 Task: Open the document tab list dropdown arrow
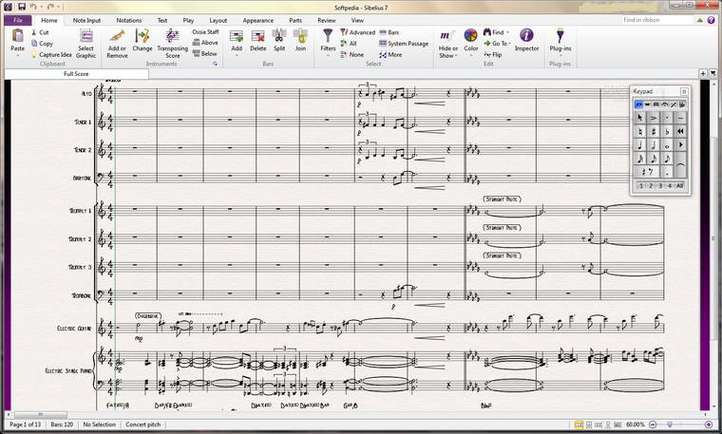click(x=713, y=73)
